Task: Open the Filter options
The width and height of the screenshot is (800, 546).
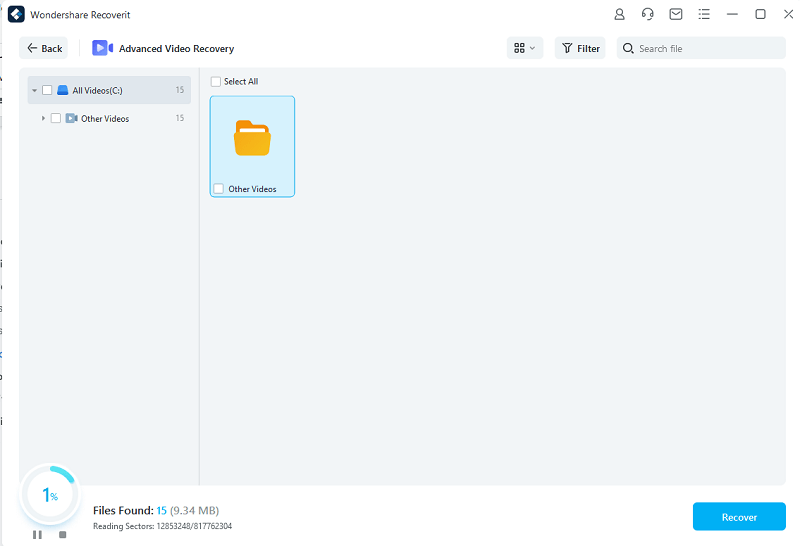Action: click(x=580, y=48)
